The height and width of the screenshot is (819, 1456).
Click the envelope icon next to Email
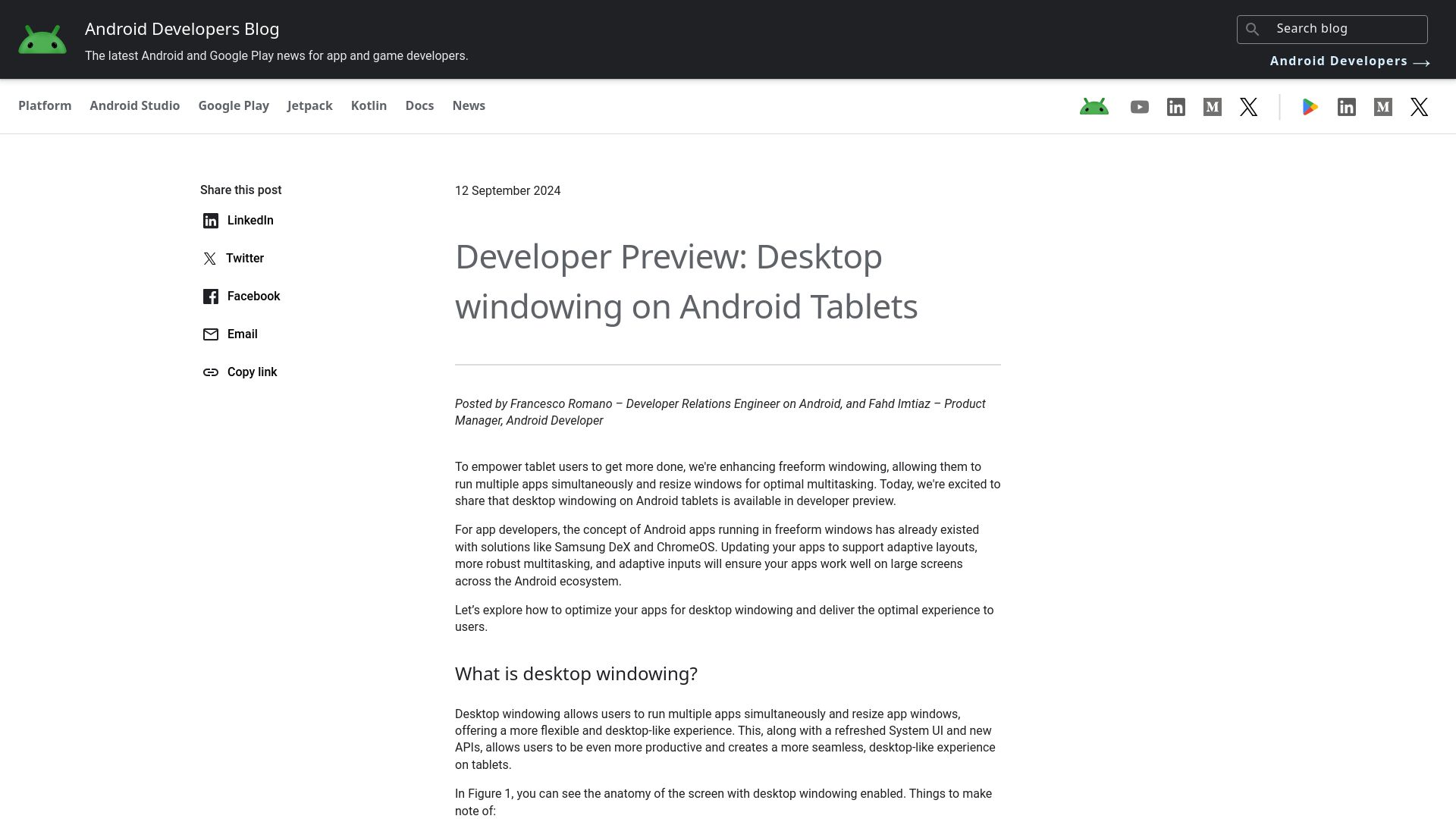pyautogui.click(x=211, y=334)
